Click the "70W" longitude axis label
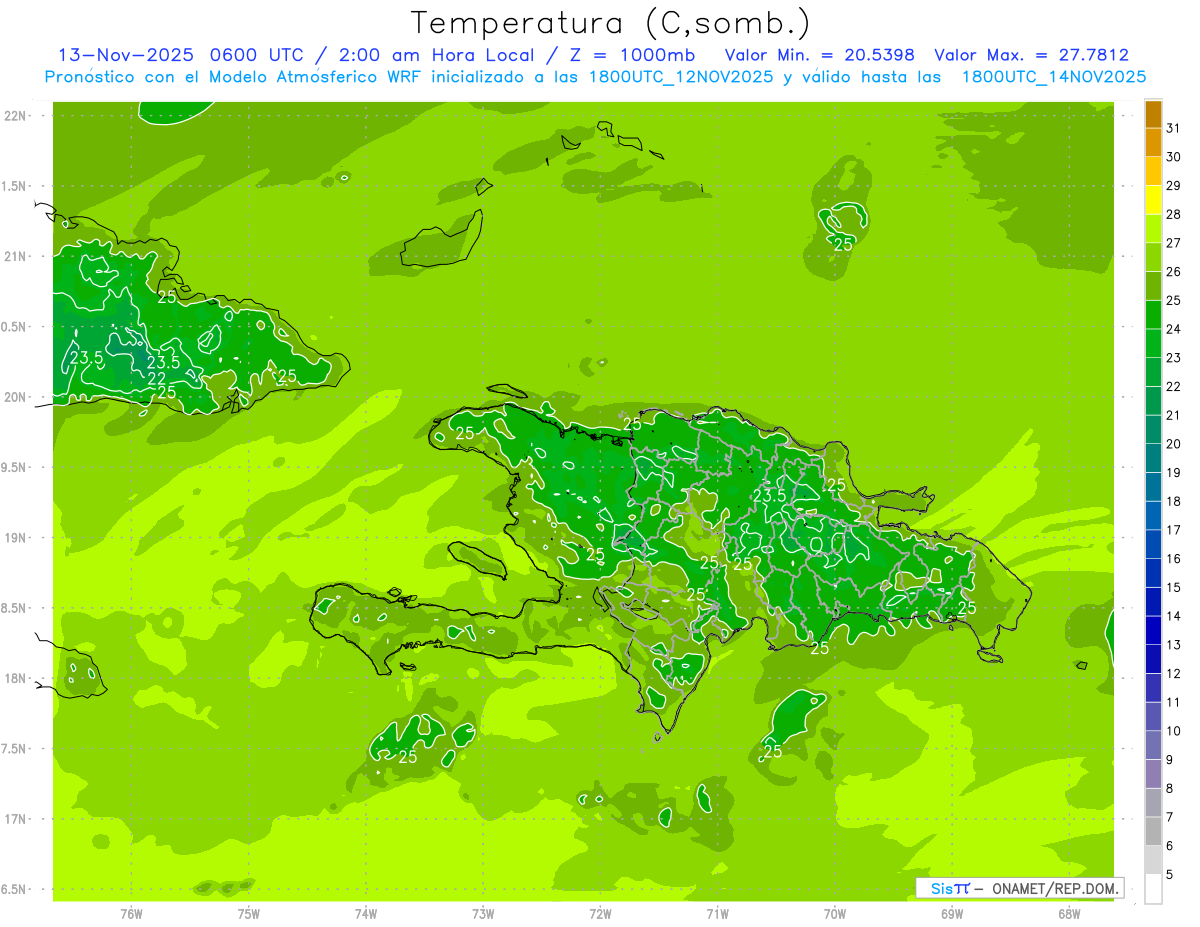The image size is (1200, 927). pos(834,913)
